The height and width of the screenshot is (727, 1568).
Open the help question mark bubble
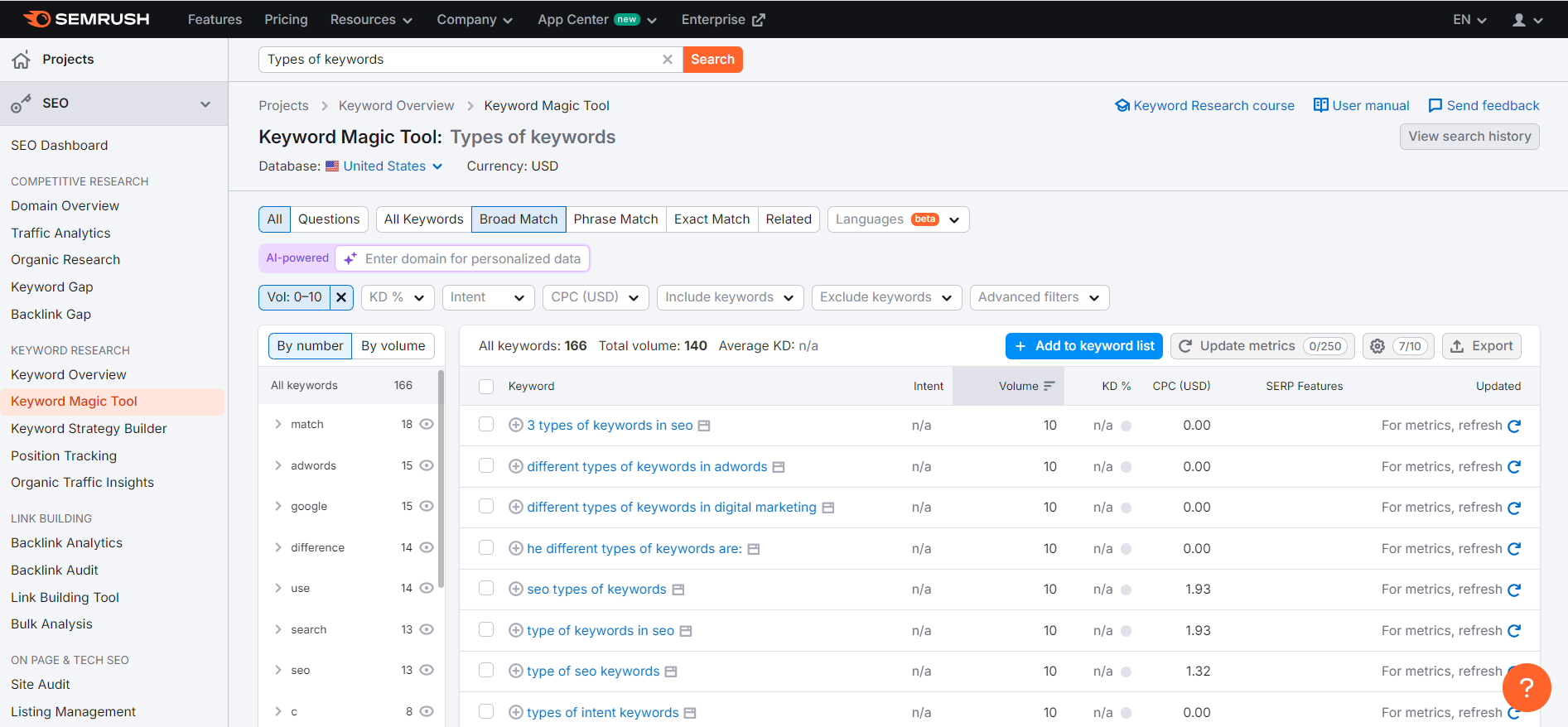point(1527,687)
